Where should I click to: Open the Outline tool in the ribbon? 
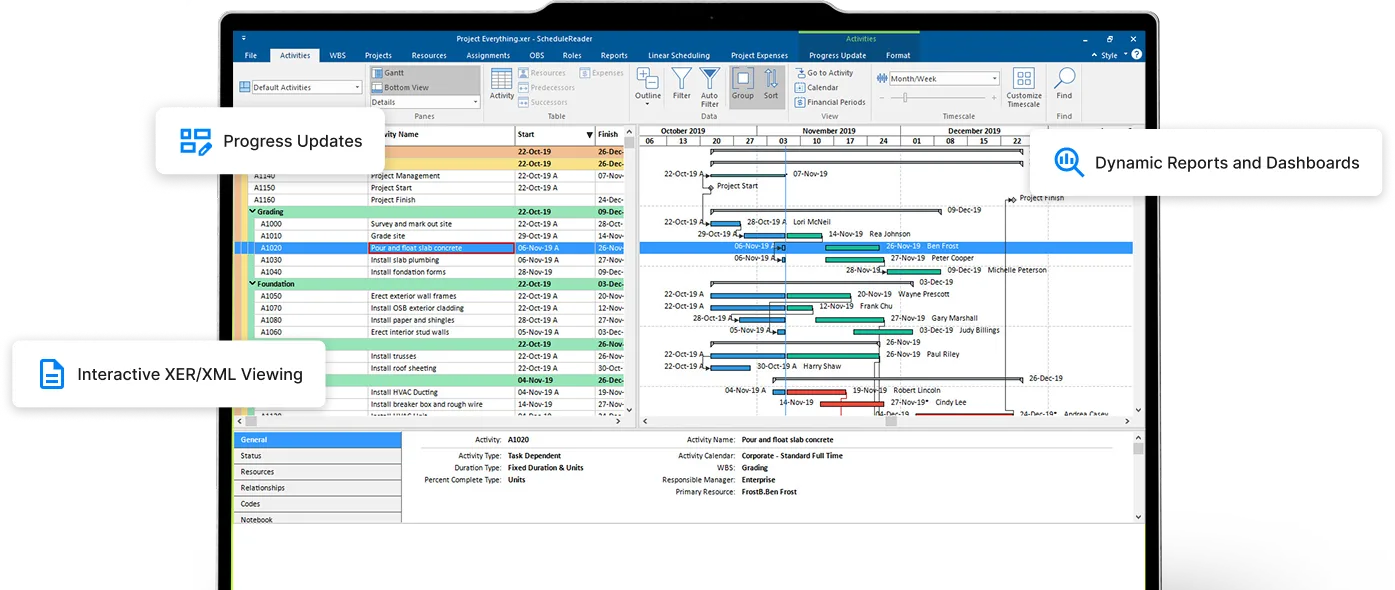(648, 86)
